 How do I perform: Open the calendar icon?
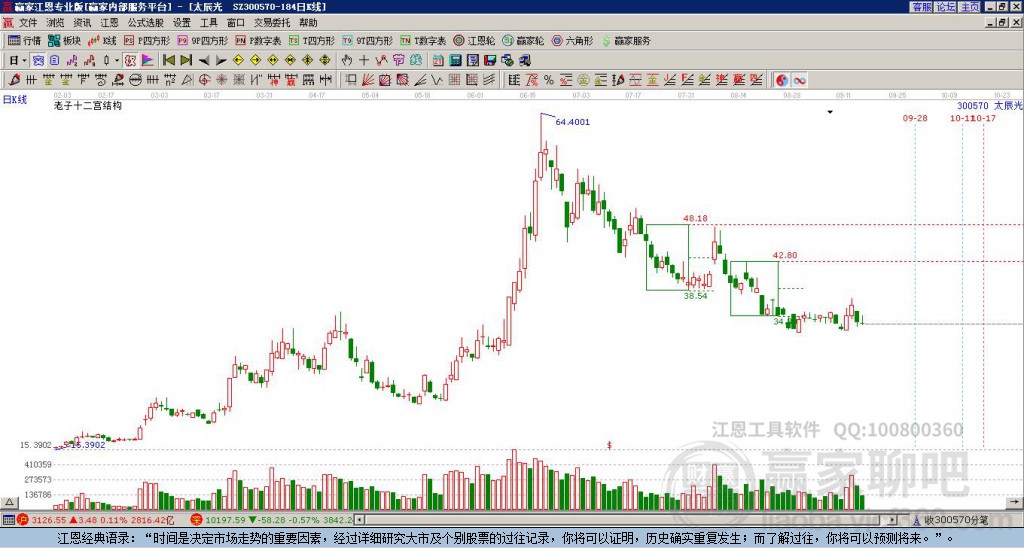pos(438,61)
